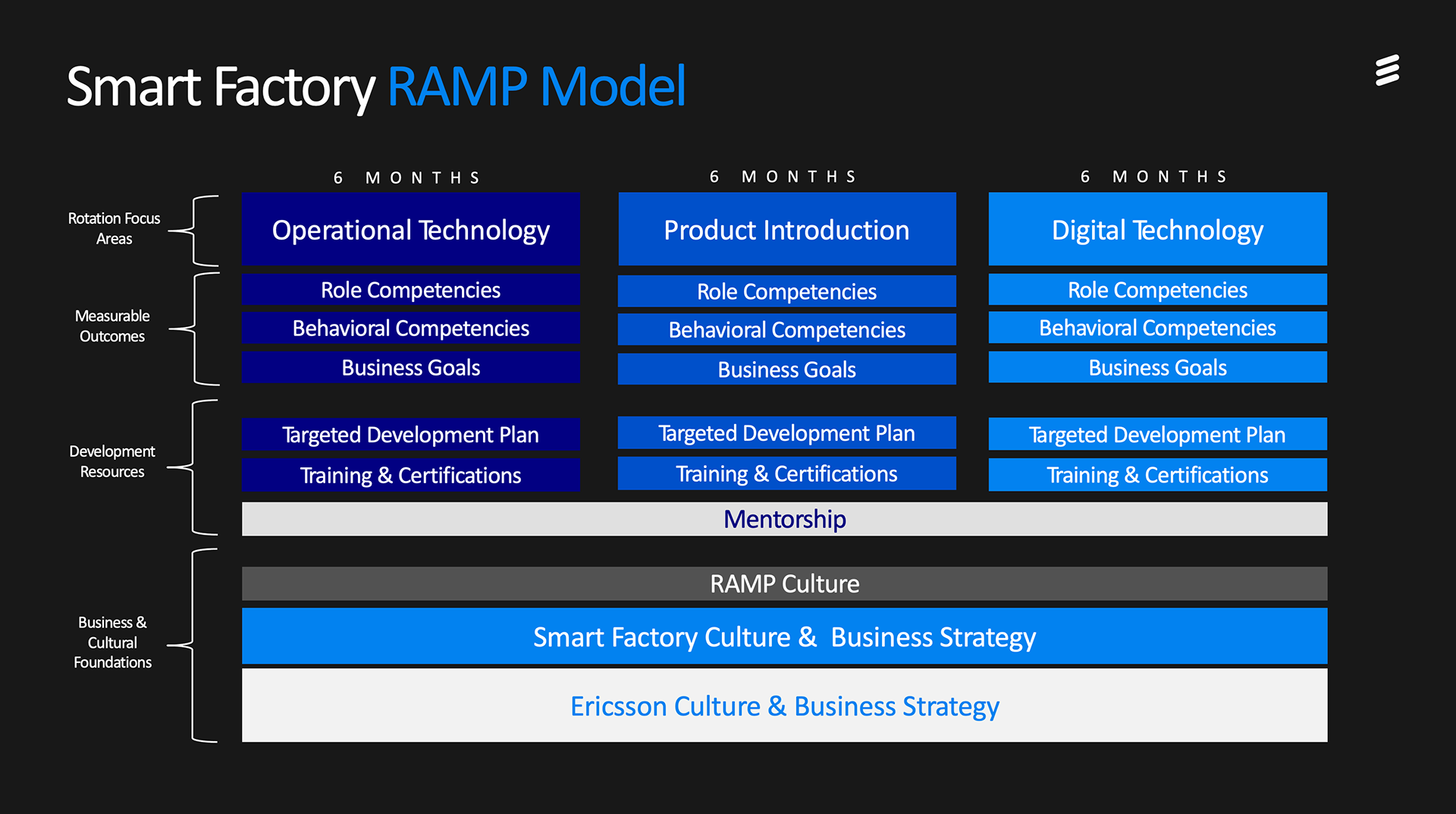Click the RAMP Culture bar
This screenshot has width=1456, height=814.
click(x=785, y=583)
